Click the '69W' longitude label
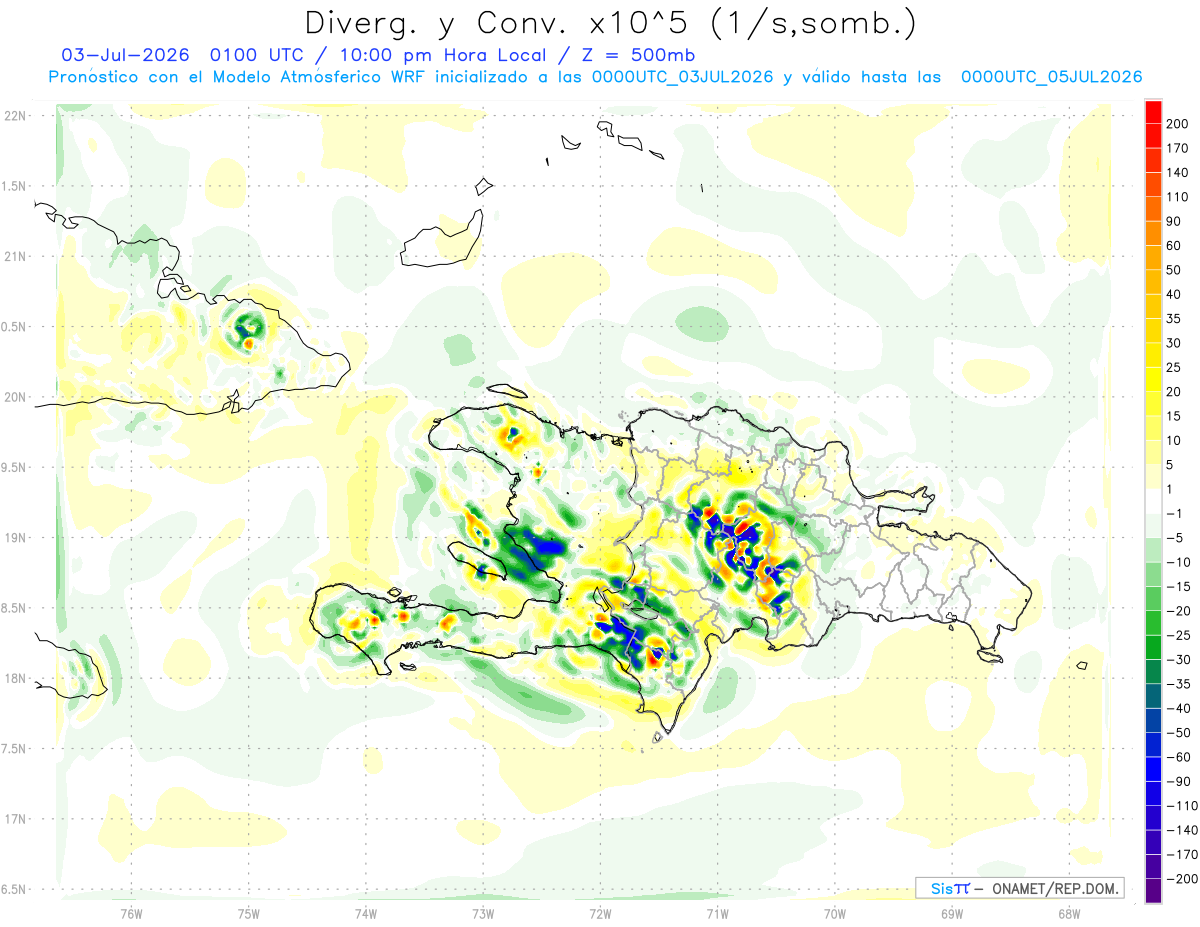 click(x=952, y=912)
